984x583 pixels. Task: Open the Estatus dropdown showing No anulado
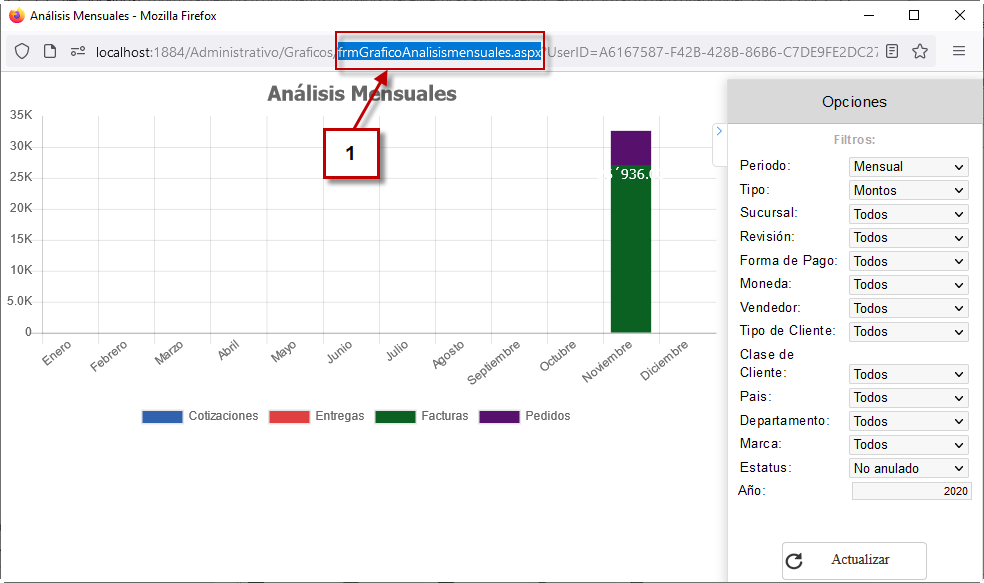click(x=908, y=468)
